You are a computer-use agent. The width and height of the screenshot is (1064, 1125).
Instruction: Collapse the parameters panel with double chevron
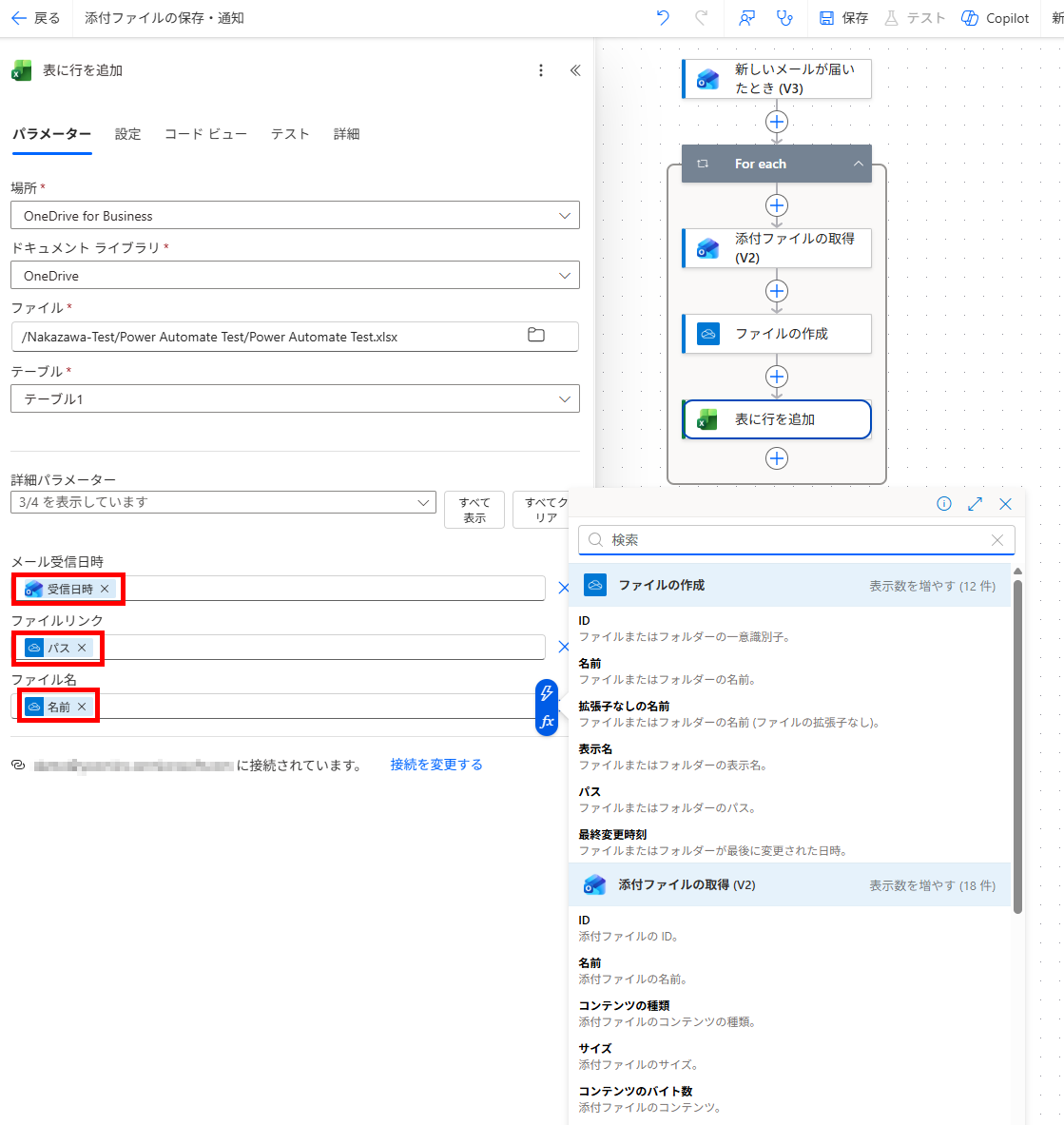coord(575,70)
